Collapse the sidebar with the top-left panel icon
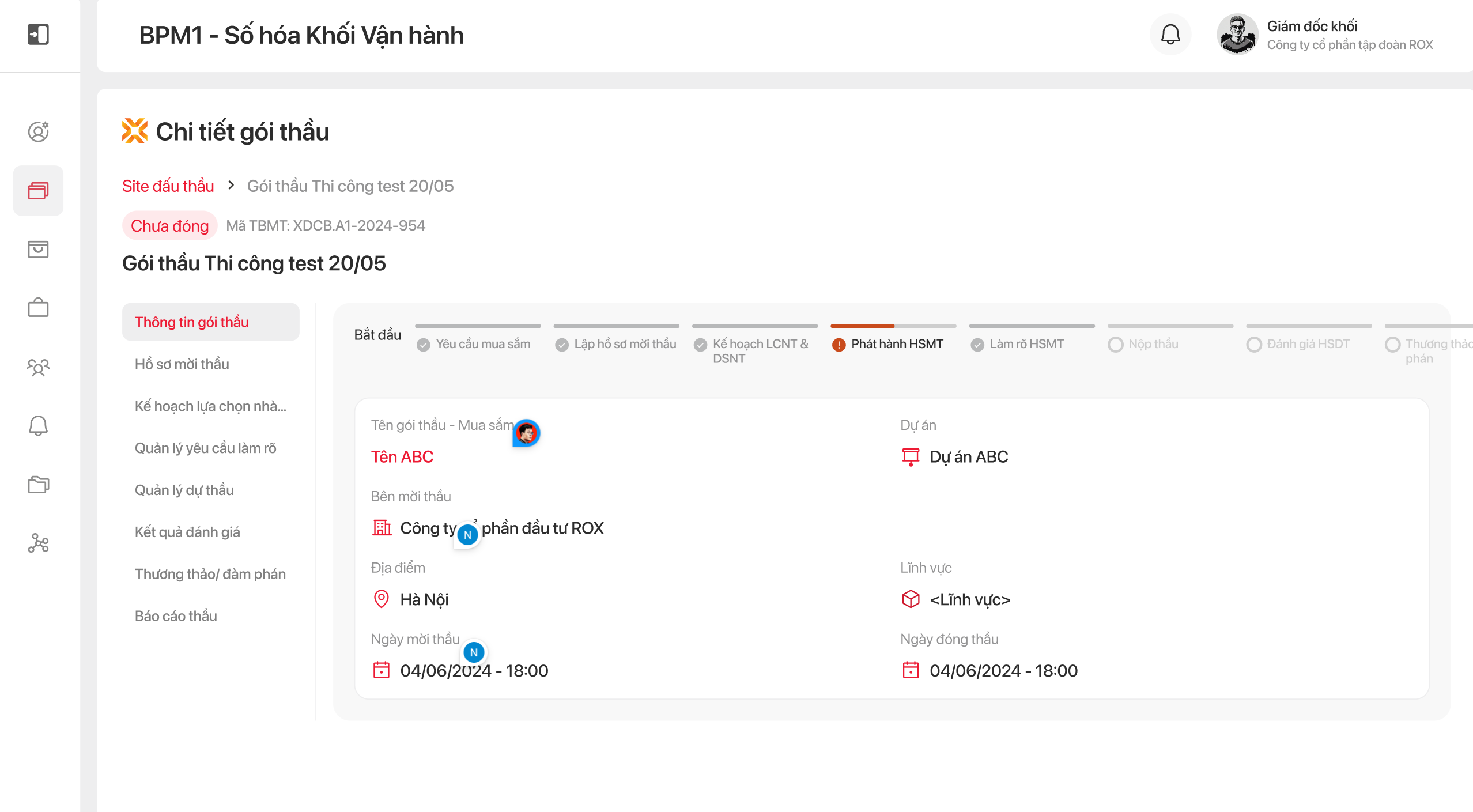The image size is (1473, 812). tap(38, 34)
